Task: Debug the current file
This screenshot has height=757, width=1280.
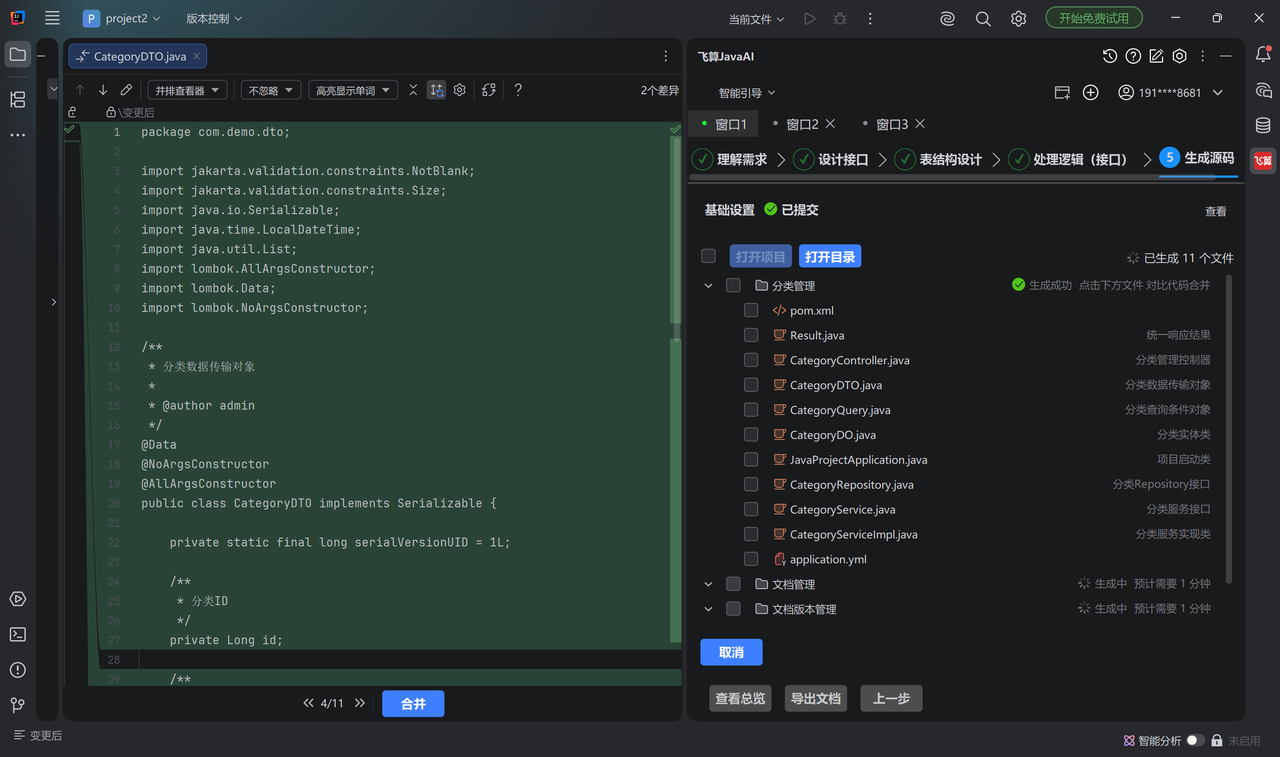Action: (x=840, y=18)
